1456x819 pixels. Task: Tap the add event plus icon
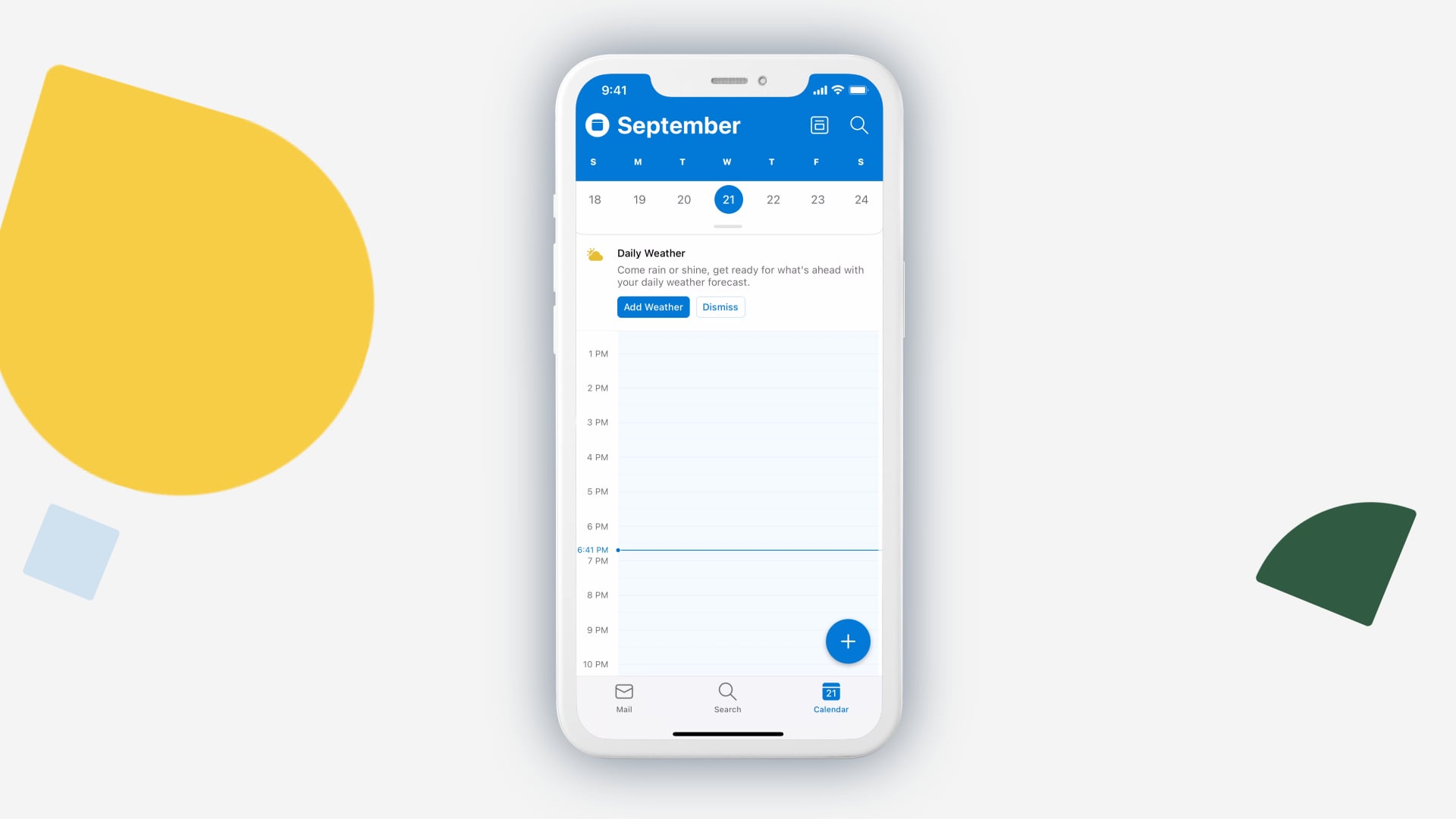coord(846,640)
